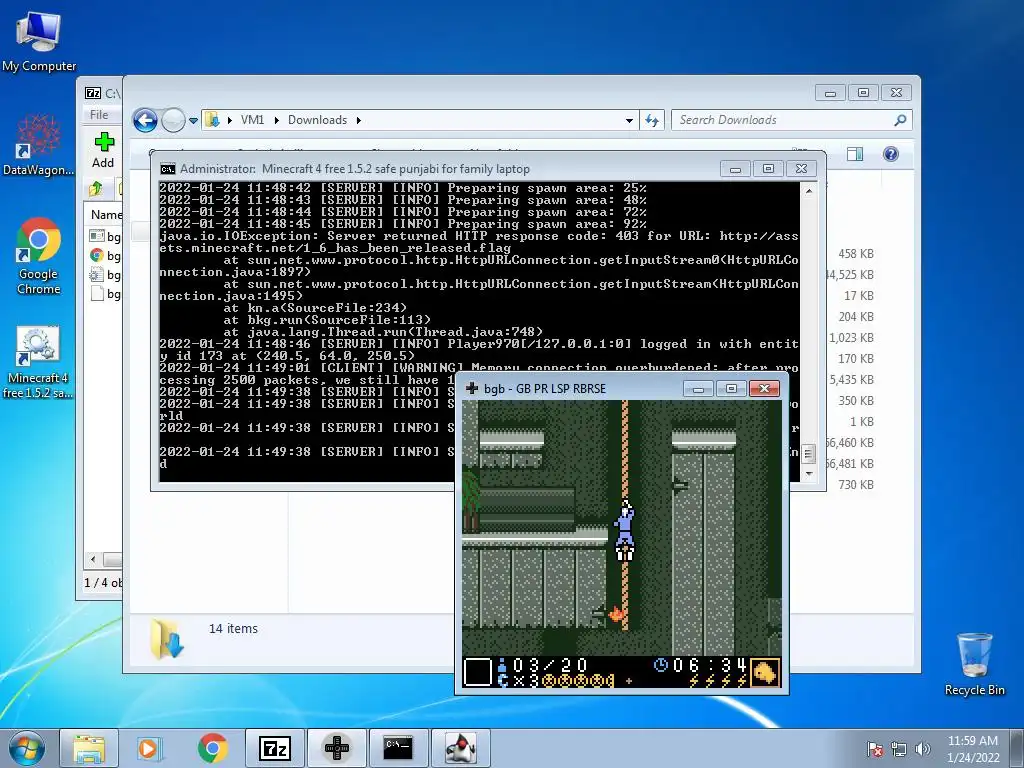Image resolution: width=1024 pixels, height=768 pixels.
Task: Open the network tray icon
Action: pos(899,749)
